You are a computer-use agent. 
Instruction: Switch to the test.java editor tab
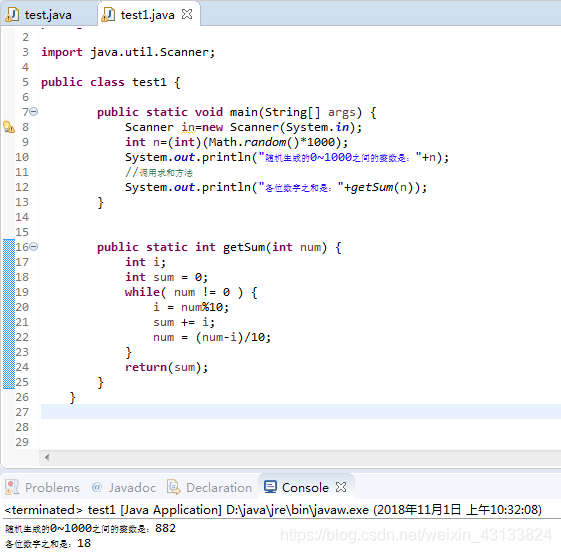coord(48,15)
